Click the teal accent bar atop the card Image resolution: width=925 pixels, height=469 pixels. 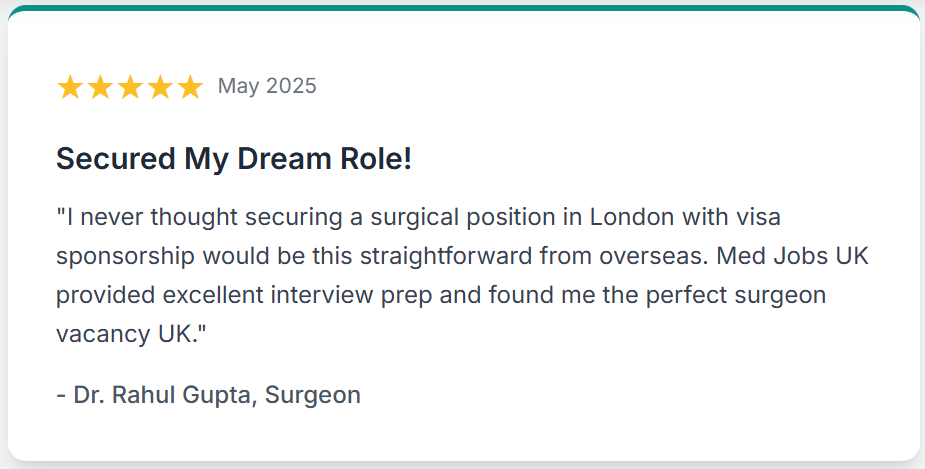pos(464,8)
